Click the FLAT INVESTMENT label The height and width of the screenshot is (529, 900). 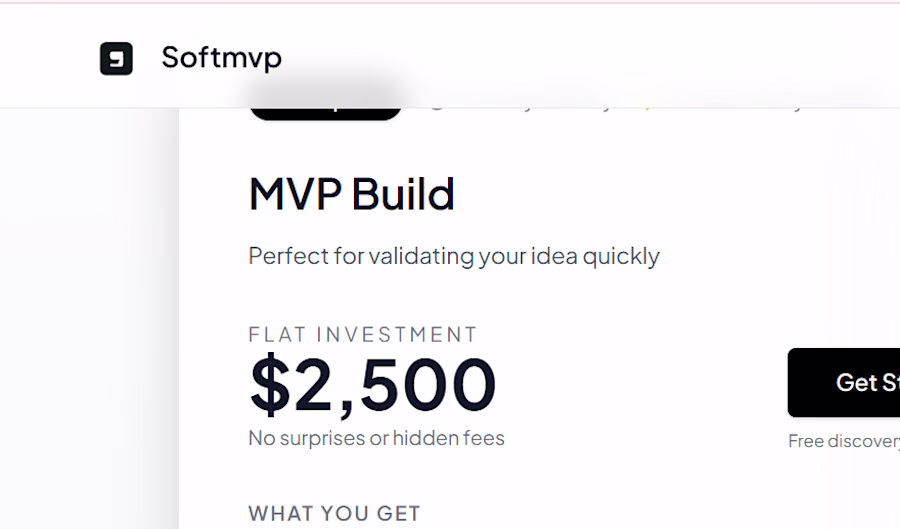363,334
